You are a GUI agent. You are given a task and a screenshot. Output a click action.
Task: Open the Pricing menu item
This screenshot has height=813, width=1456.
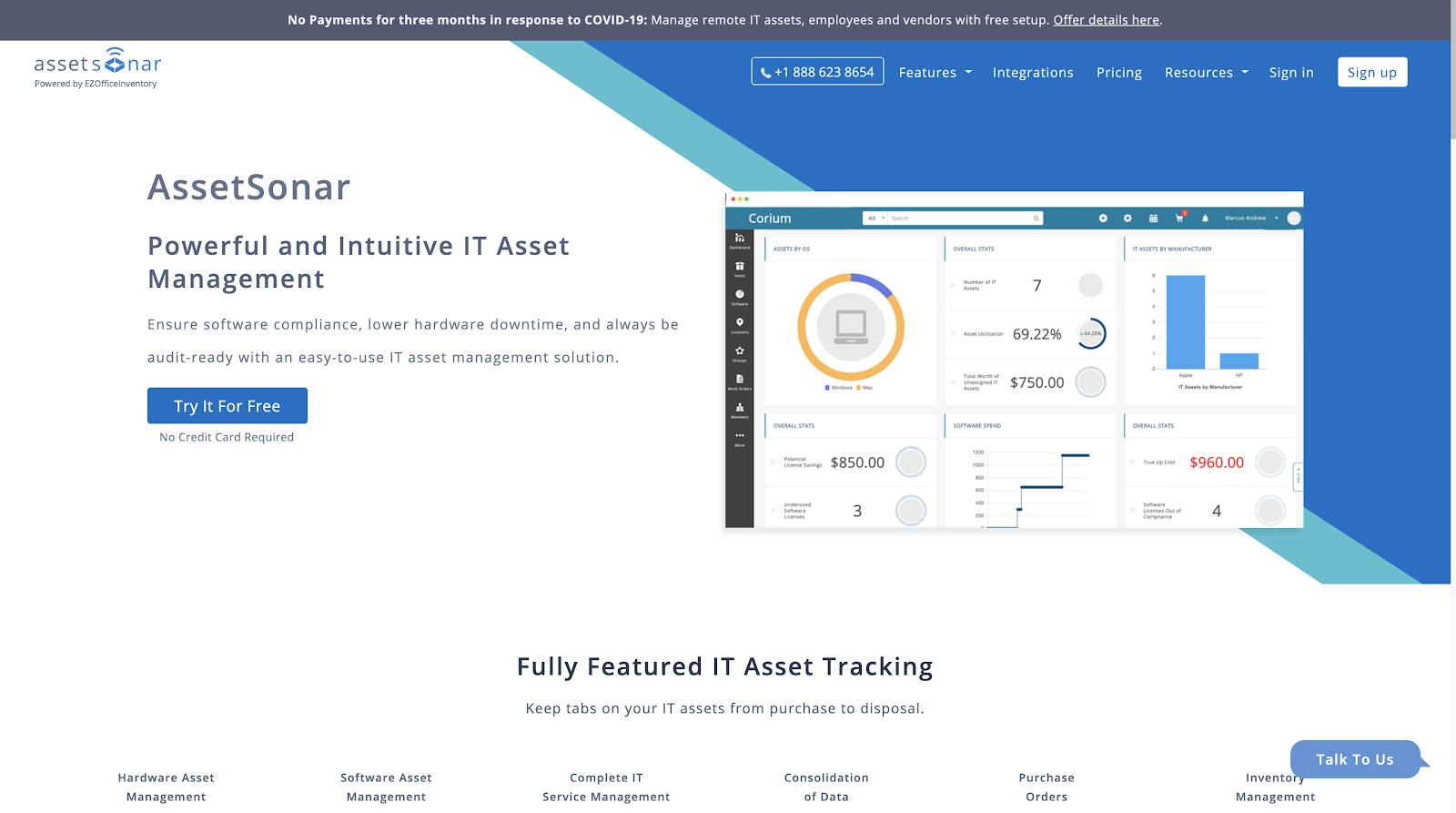tap(1119, 73)
